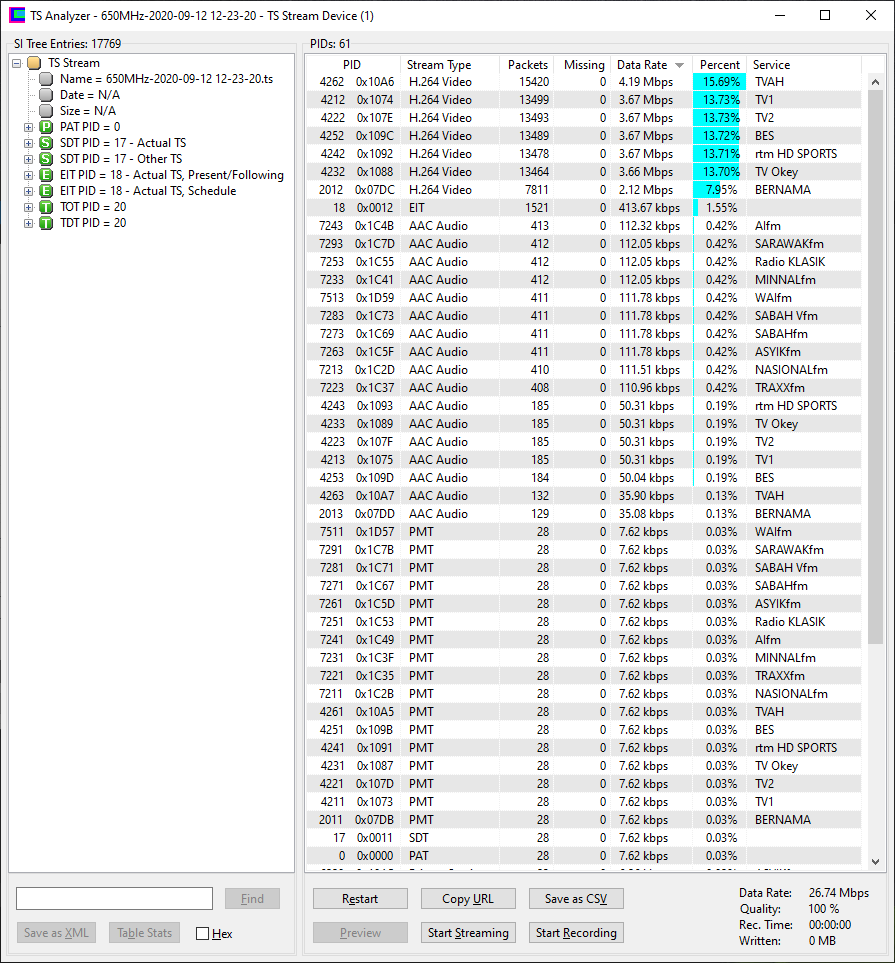The height and width of the screenshot is (963, 895).
Task: Sort by the Stream Type column header
Action: tap(439, 65)
